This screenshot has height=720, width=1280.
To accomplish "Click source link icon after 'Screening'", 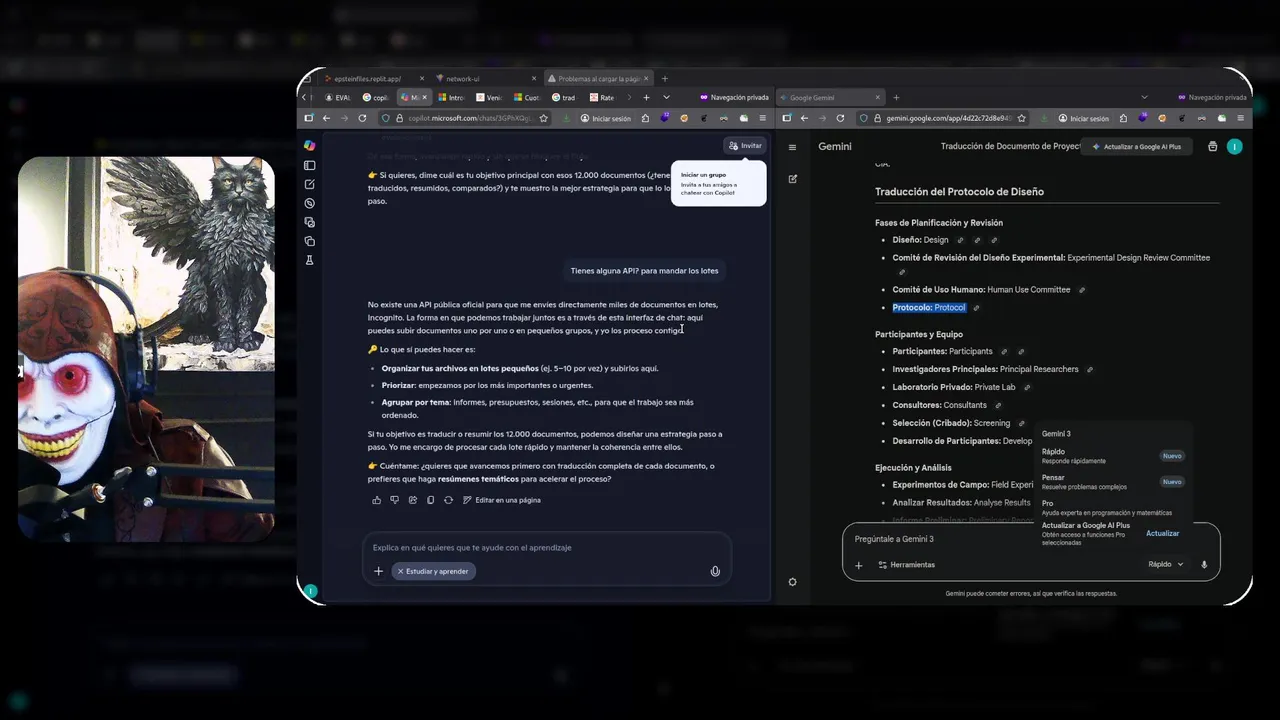I will click(x=1021, y=423).
